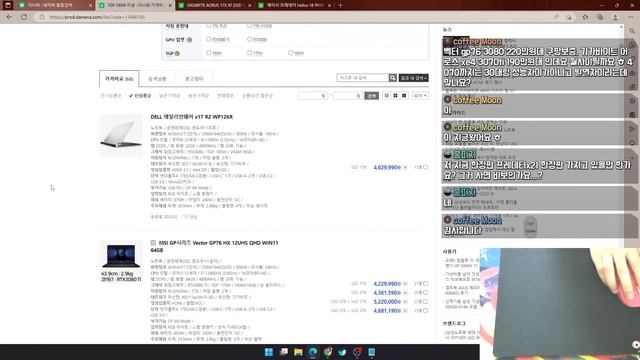Open MSI Vector GP76 HX 12UHS product link

215,246
